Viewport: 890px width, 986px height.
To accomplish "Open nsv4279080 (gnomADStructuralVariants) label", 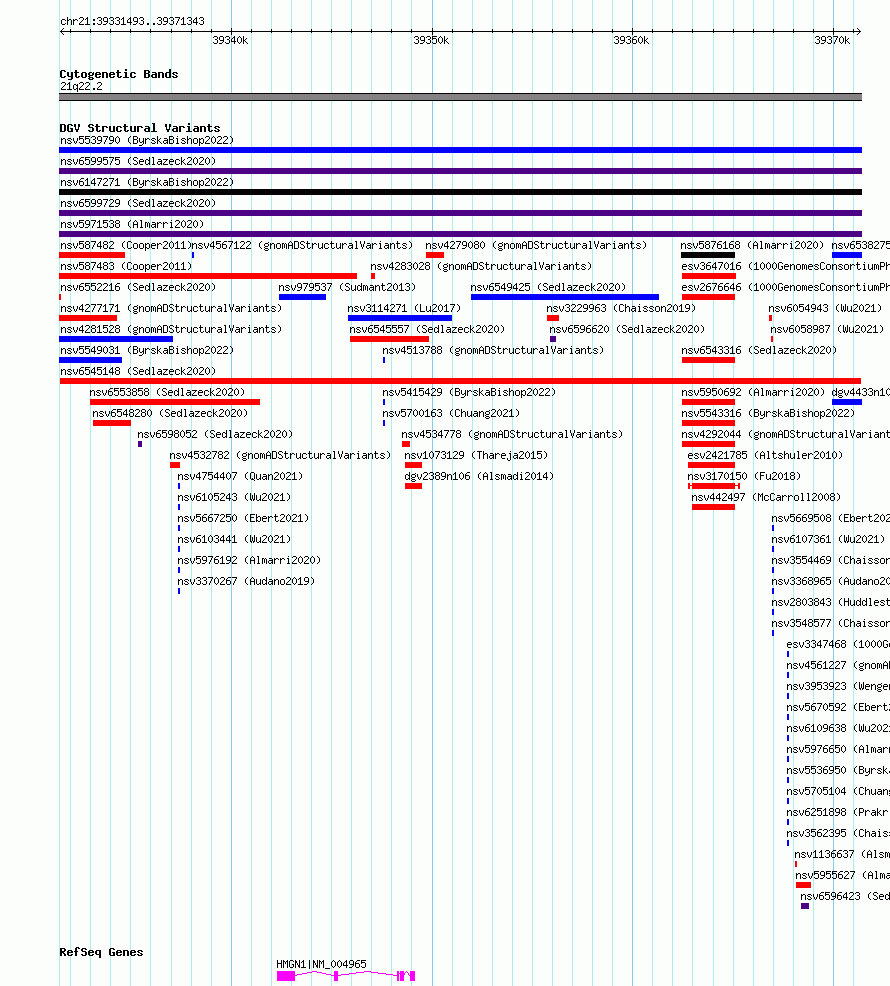I will point(536,245).
